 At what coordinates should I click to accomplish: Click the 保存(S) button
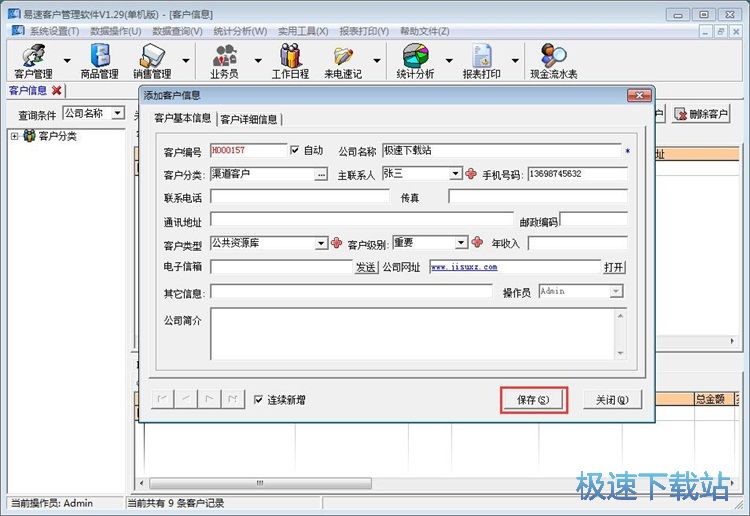tap(533, 400)
